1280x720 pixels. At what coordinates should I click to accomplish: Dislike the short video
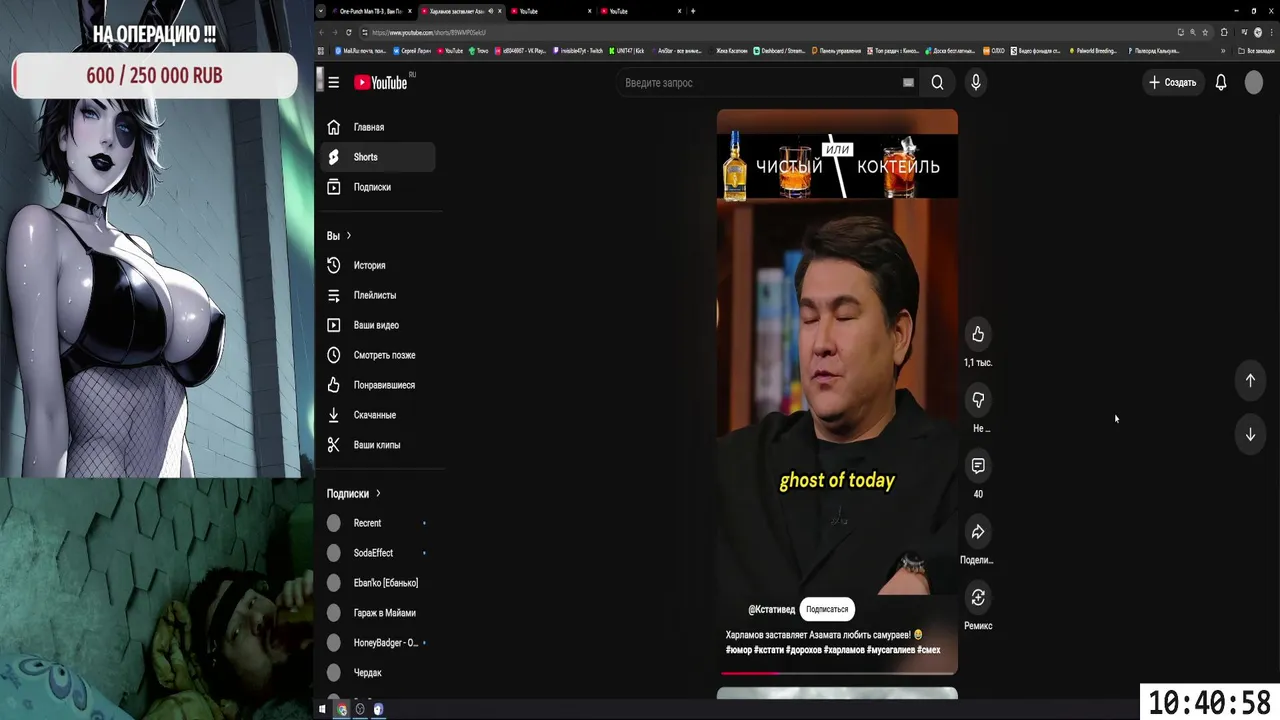click(978, 400)
